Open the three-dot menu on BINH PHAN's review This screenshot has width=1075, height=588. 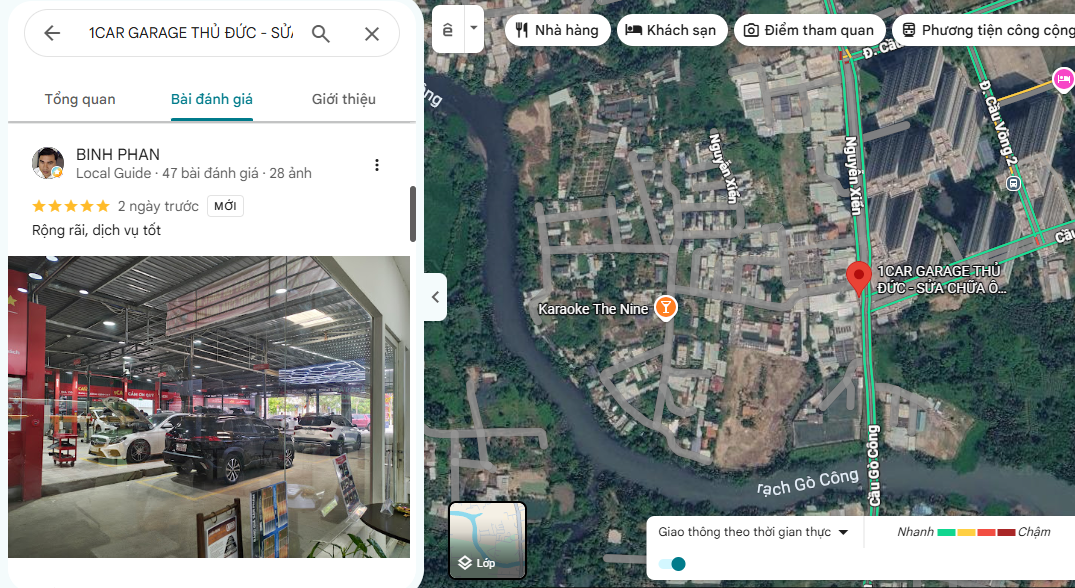376,165
